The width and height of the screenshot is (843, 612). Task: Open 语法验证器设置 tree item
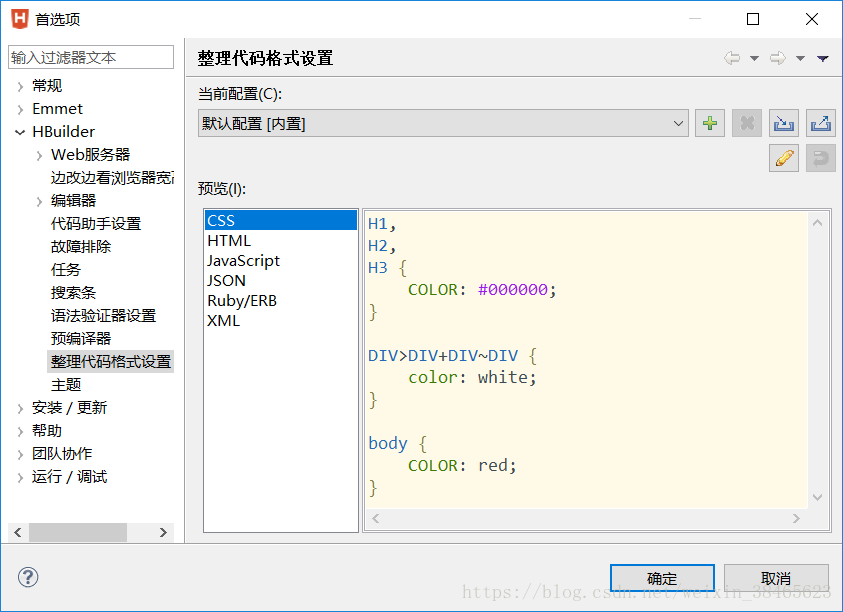(x=103, y=316)
